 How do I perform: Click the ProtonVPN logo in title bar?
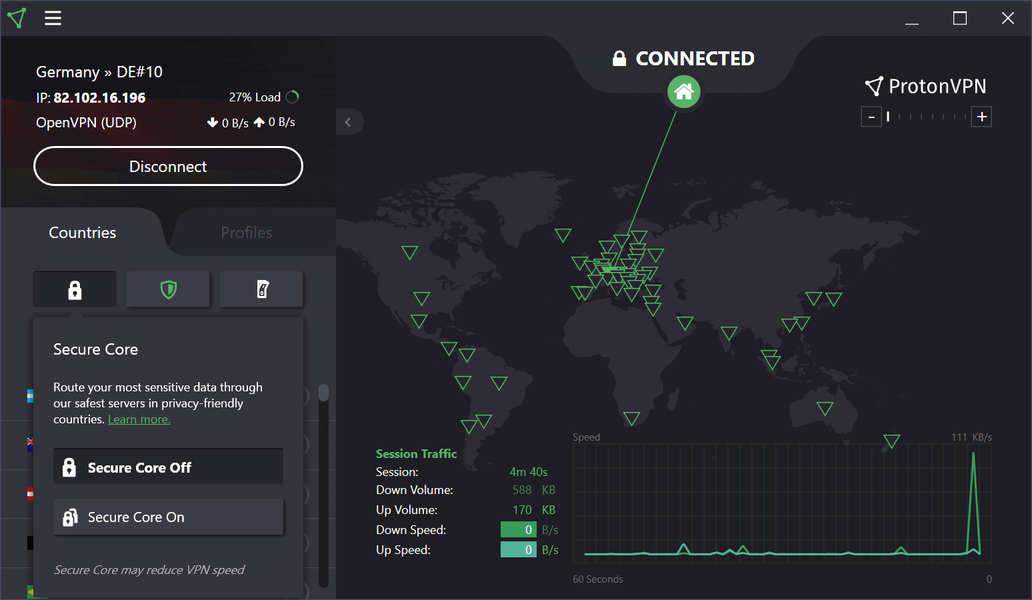17,18
